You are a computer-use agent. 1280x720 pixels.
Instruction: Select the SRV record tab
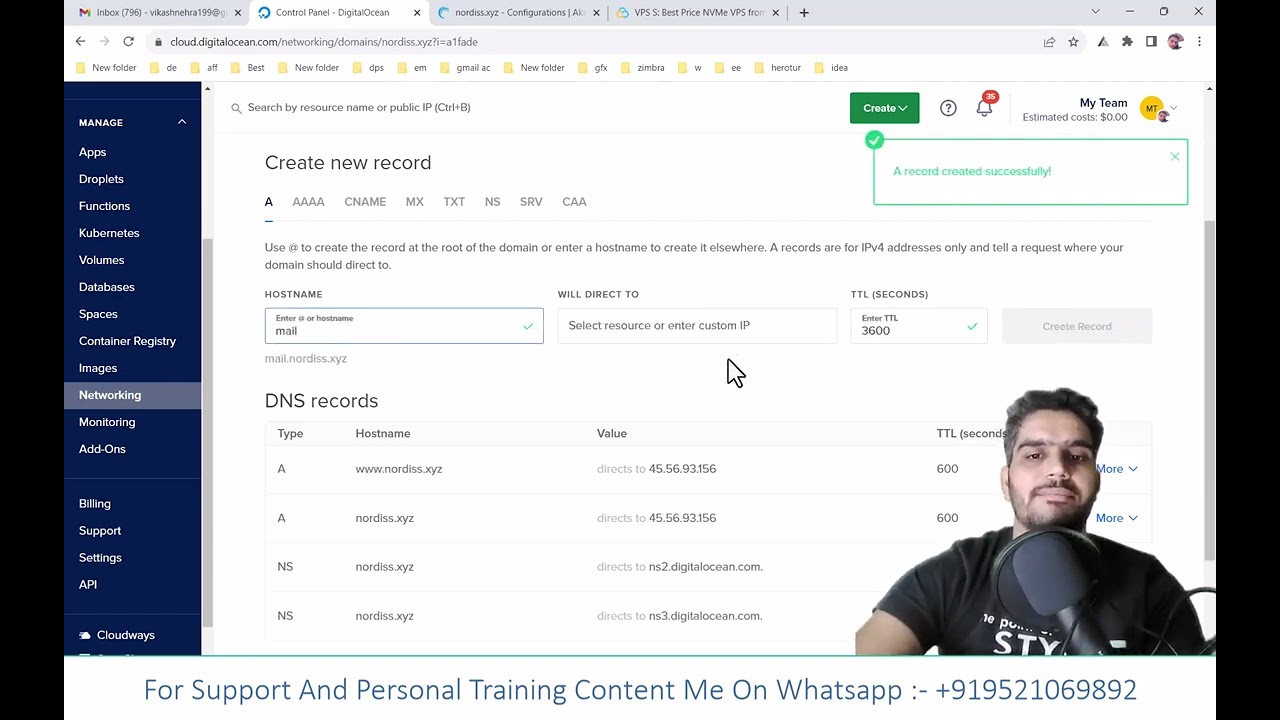pos(531,202)
